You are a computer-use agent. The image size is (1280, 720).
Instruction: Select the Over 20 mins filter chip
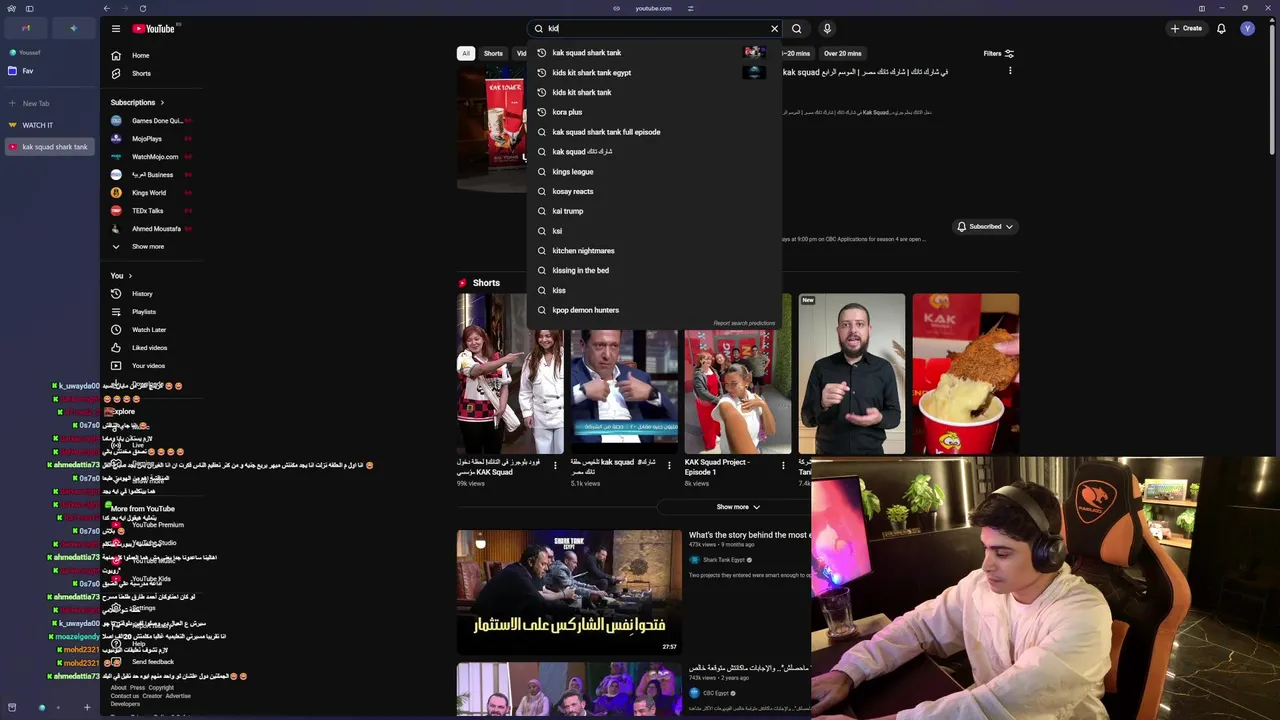[x=842, y=53]
